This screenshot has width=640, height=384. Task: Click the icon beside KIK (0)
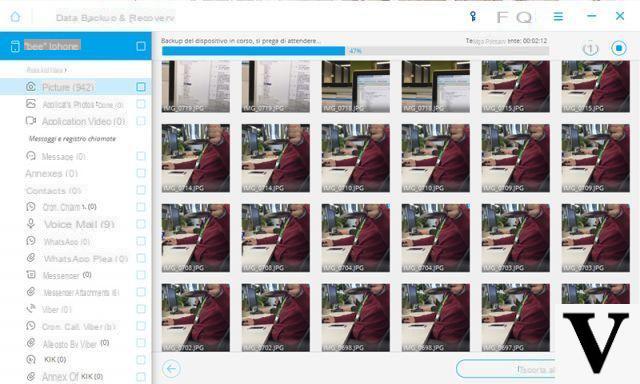tap(31, 360)
